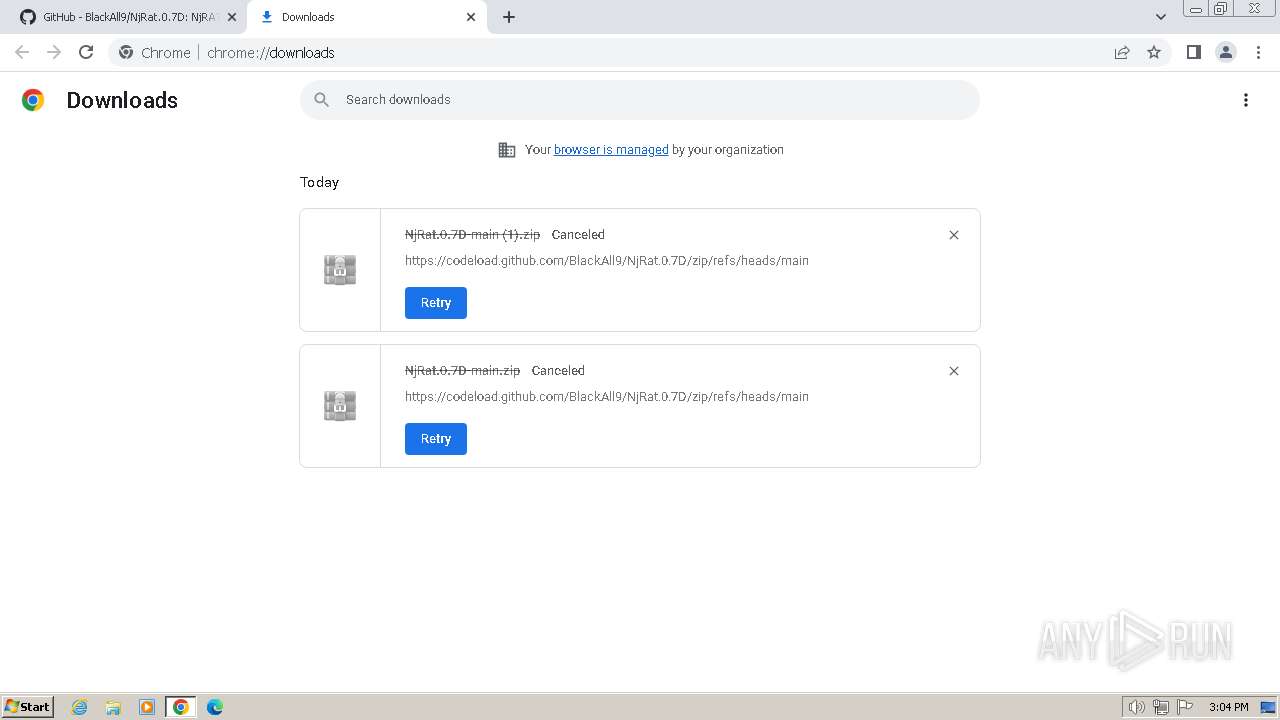Click zip file icon of NjRat.0.7D-main.zip

340,406
